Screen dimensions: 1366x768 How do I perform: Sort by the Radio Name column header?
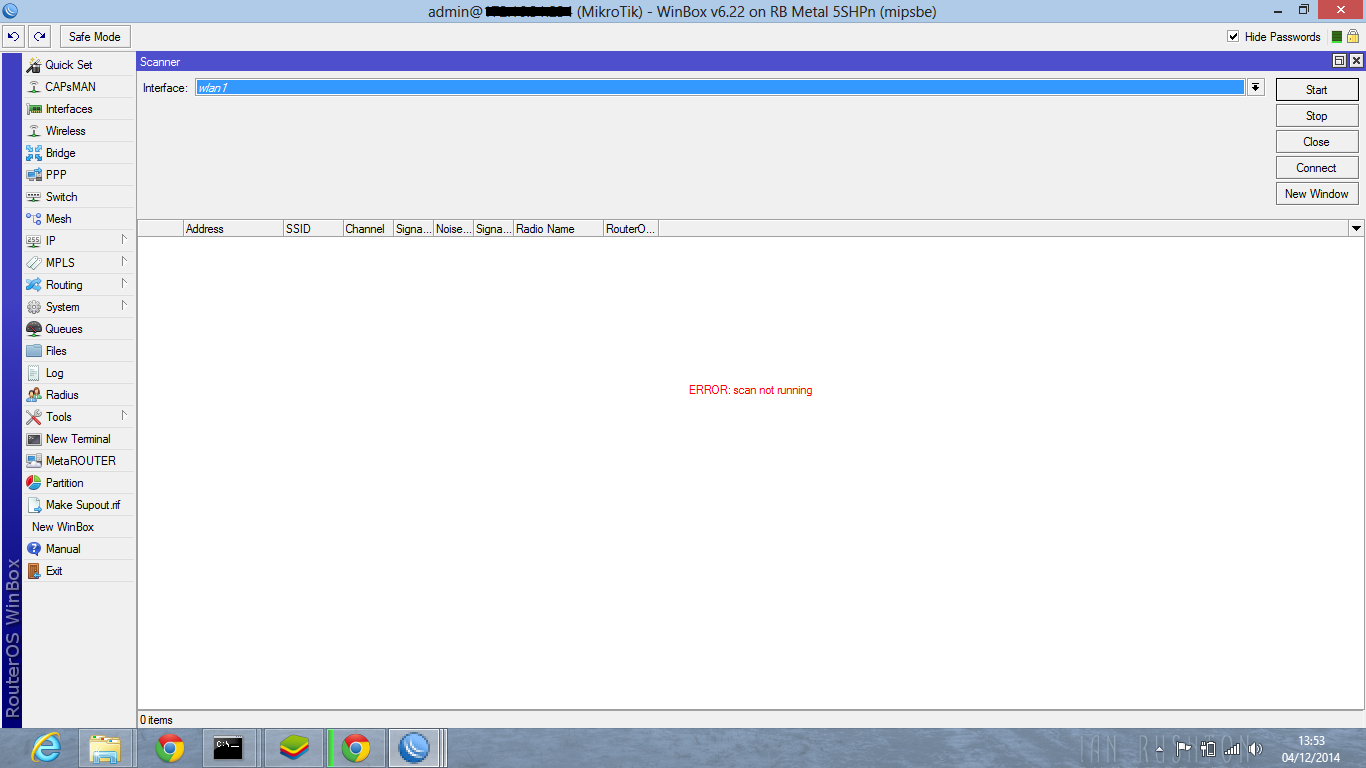pyautogui.click(x=559, y=229)
